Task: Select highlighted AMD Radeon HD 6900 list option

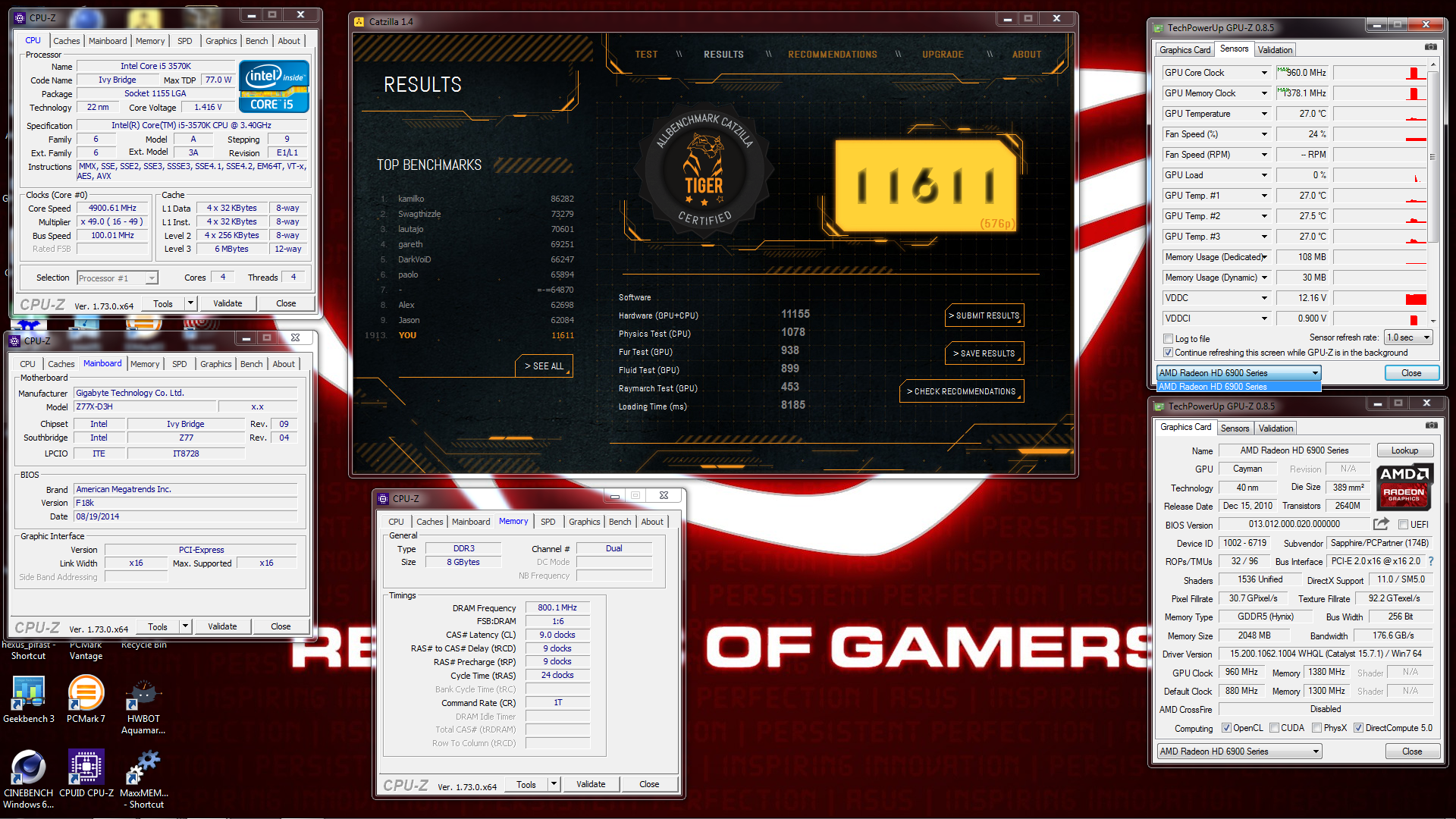Action: [x=1238, y=387]
